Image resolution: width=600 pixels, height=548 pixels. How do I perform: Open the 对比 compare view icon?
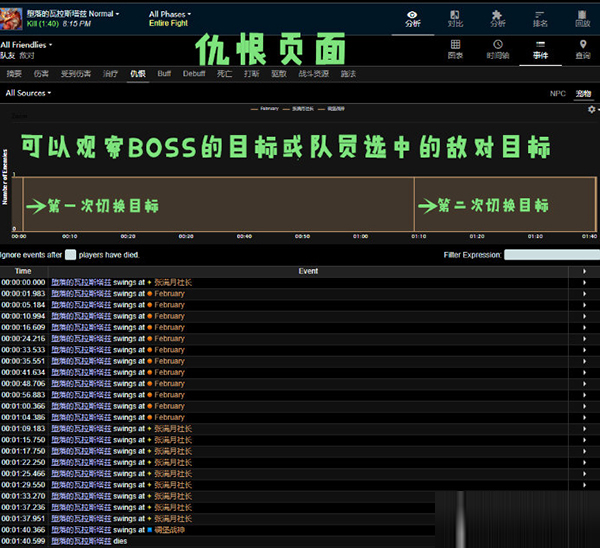coord(456,15)
